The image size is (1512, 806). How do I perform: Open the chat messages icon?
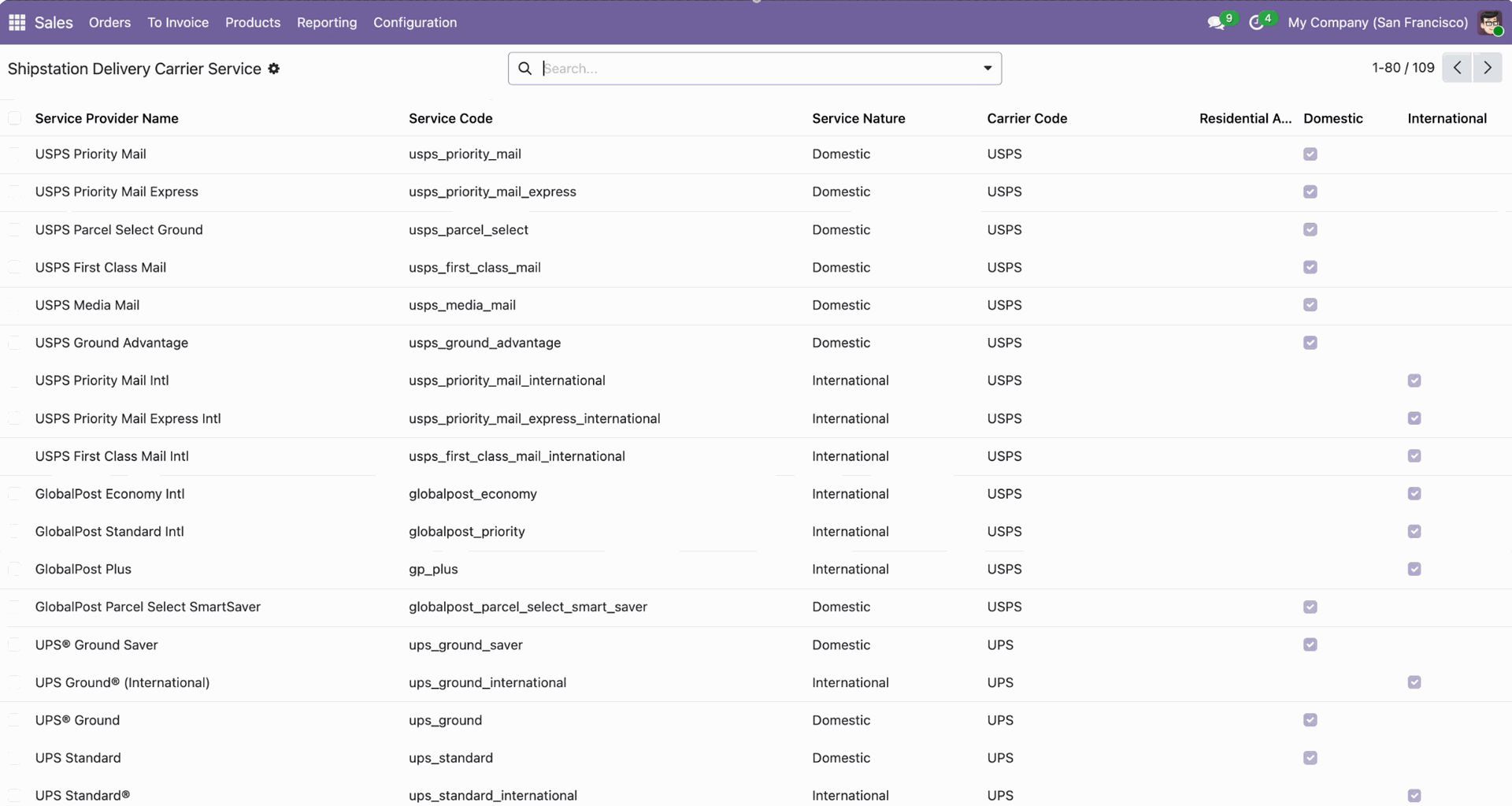pos(1216,23)
